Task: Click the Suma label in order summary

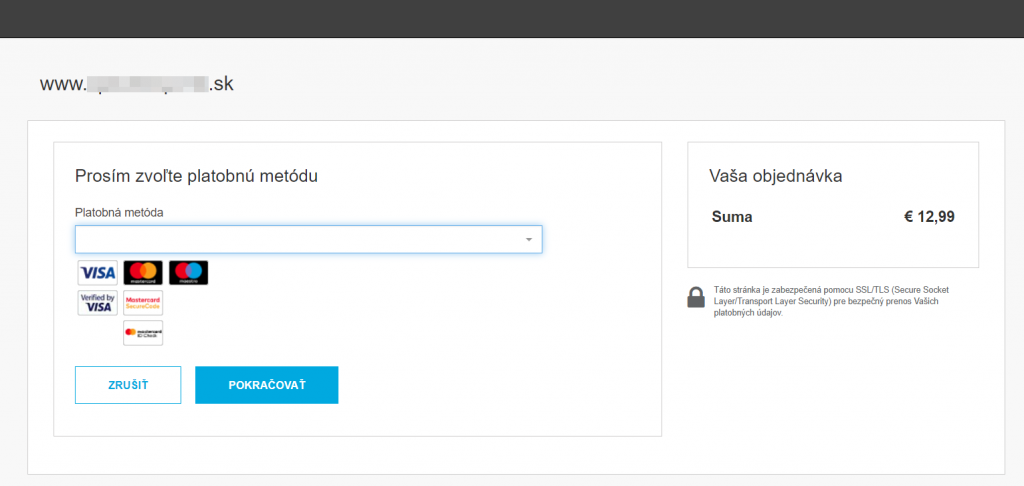Action: pyautogui.click(x=732, y=217)
